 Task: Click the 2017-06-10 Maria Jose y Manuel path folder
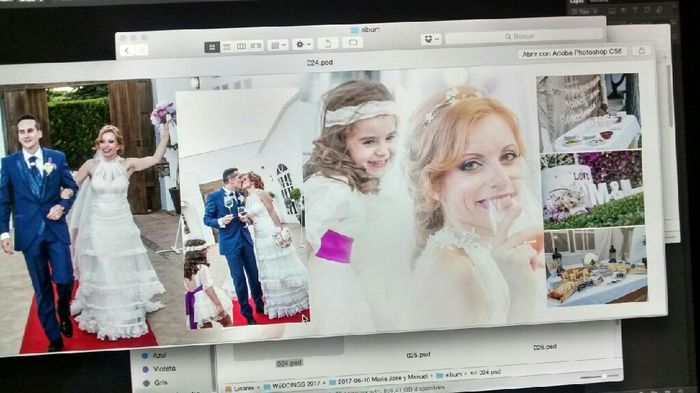pos(379,379)
